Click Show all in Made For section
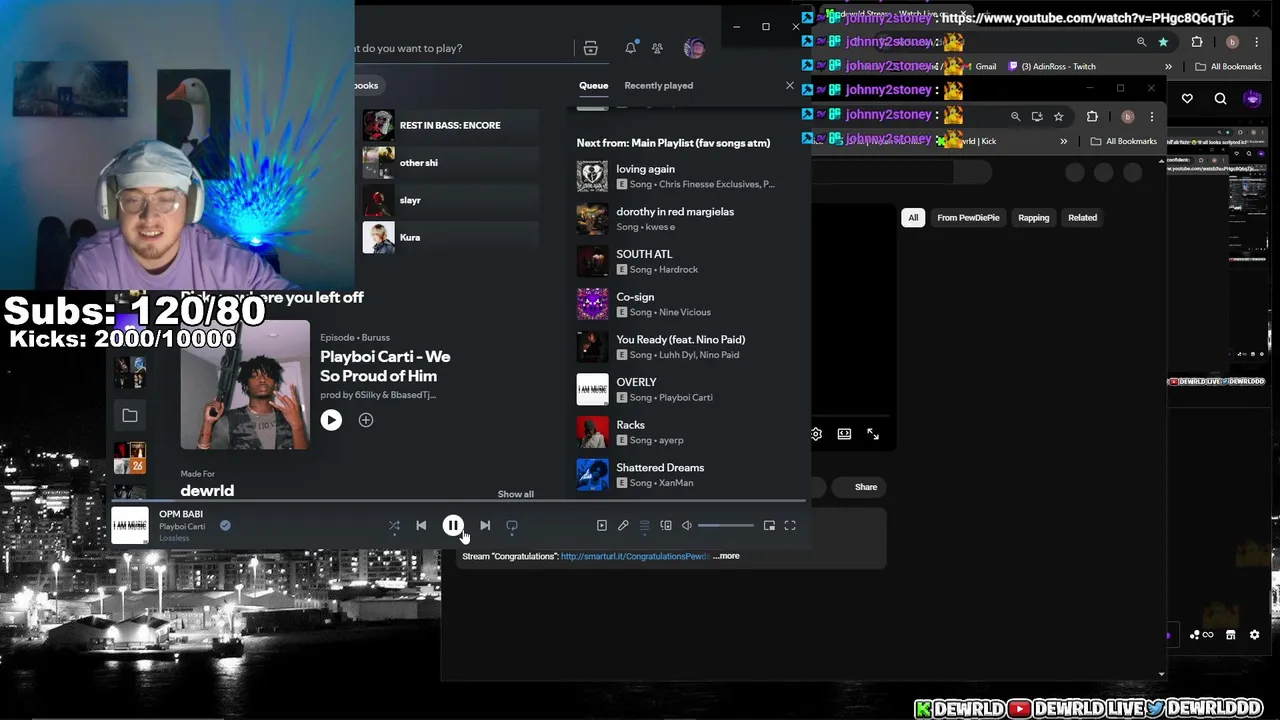The width and height of the screenshot is (1280, 720). click(516, 494)
